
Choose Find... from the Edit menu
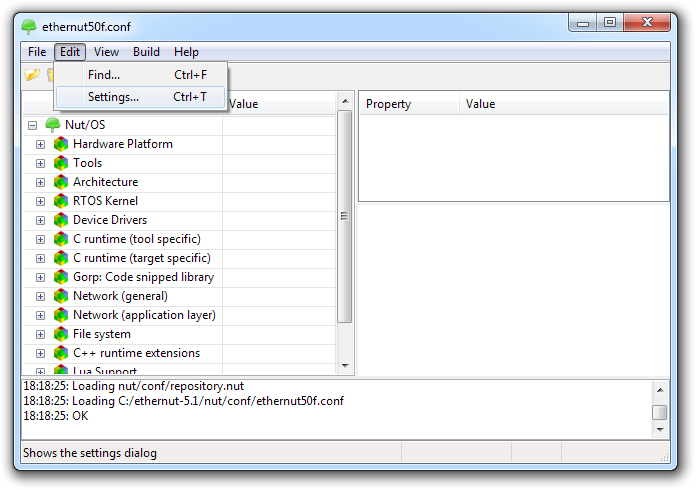tap(140, 75)
